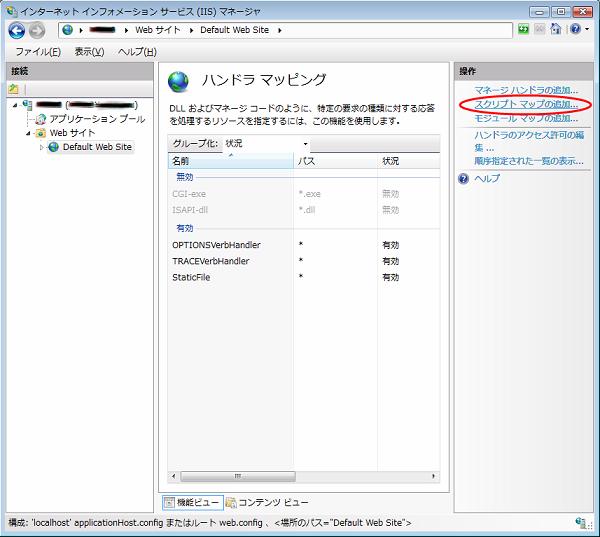Viewport: 600px width, 537px height.
Task: Click breadcrumb arrow after Default Web Site
Action: pyautogui.click(x=280, y=30)
